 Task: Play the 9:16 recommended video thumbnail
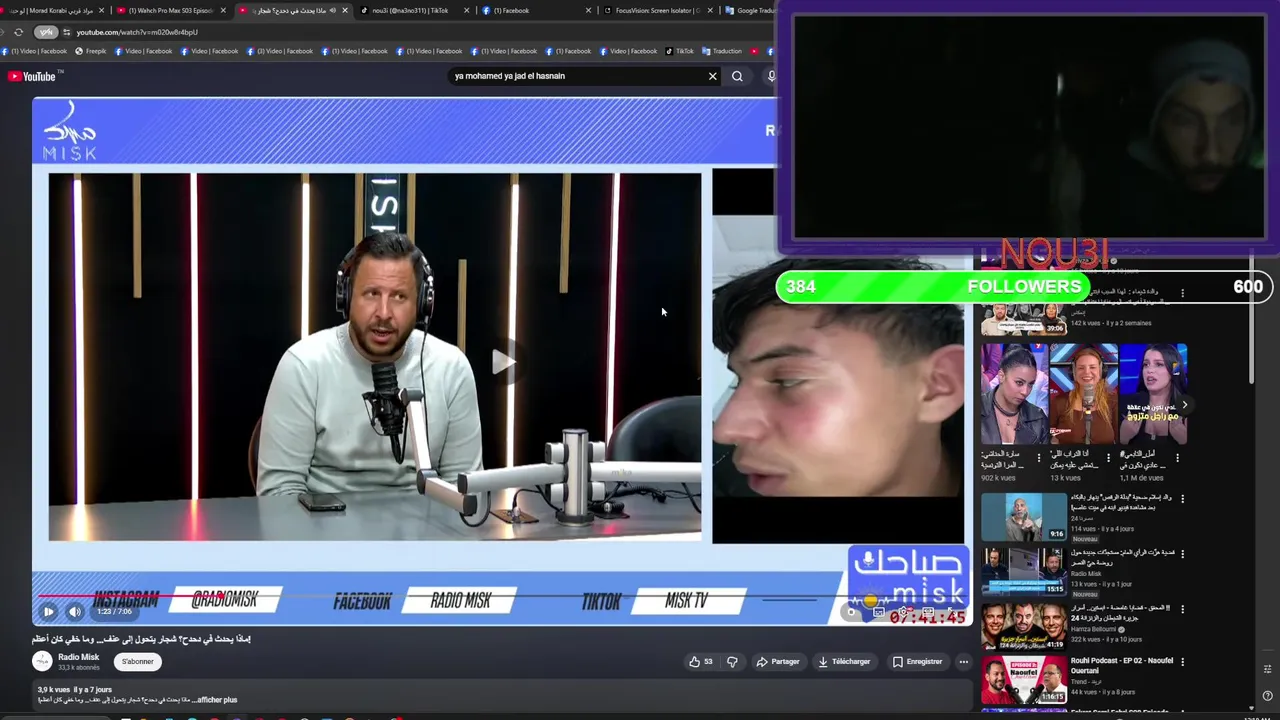[x=1024, y=516]
